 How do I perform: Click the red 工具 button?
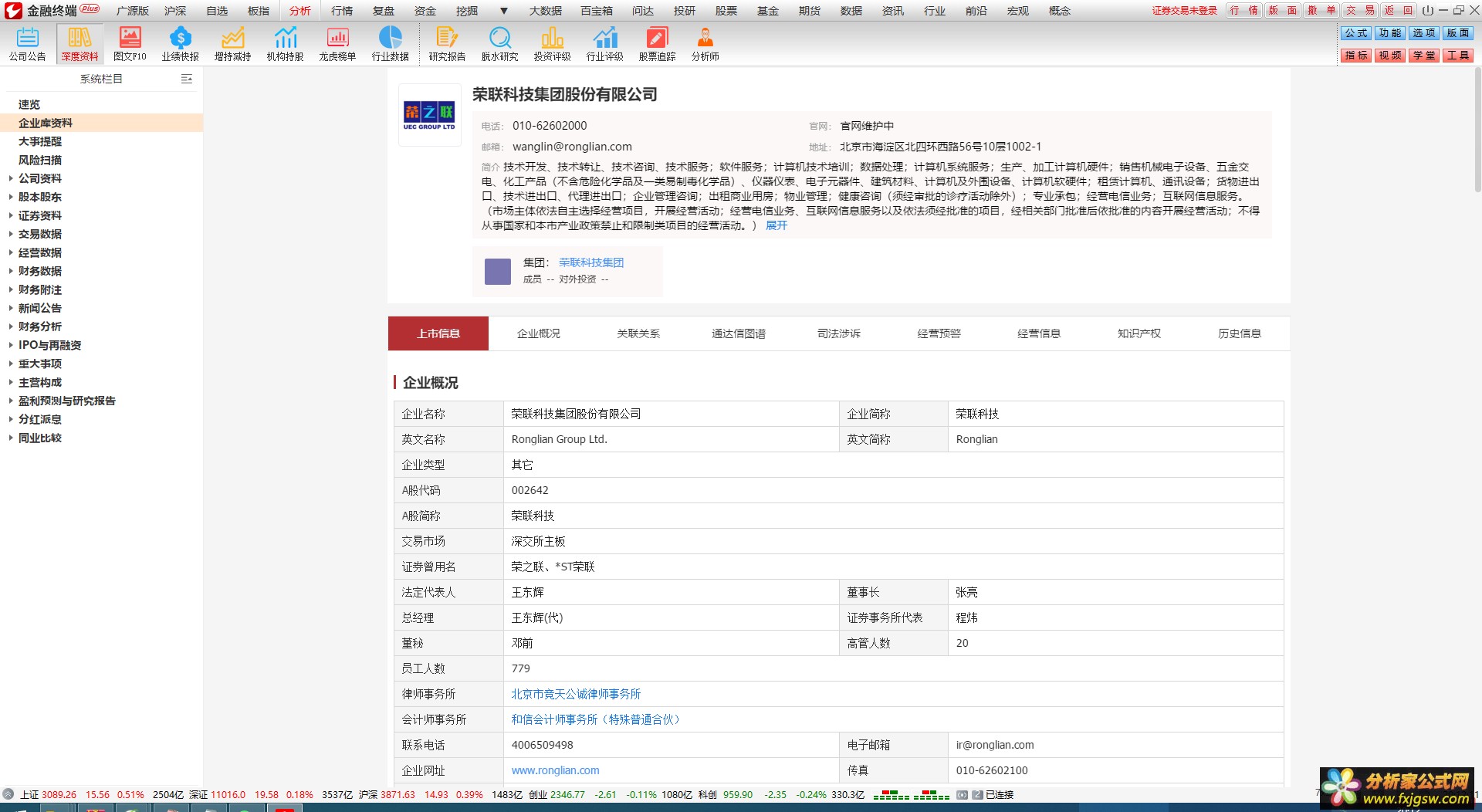coord(1458,56)
